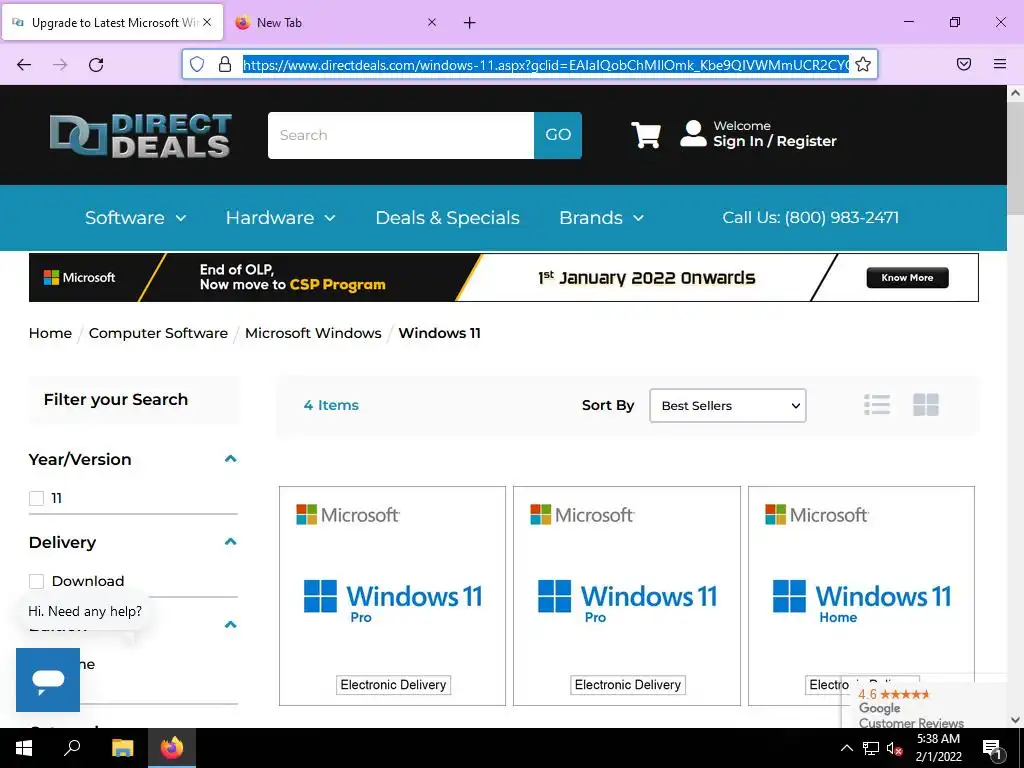This screenshot has height=768, width=1024.
Task: Collapse the Delivery filter section
Action: [230, 541]
